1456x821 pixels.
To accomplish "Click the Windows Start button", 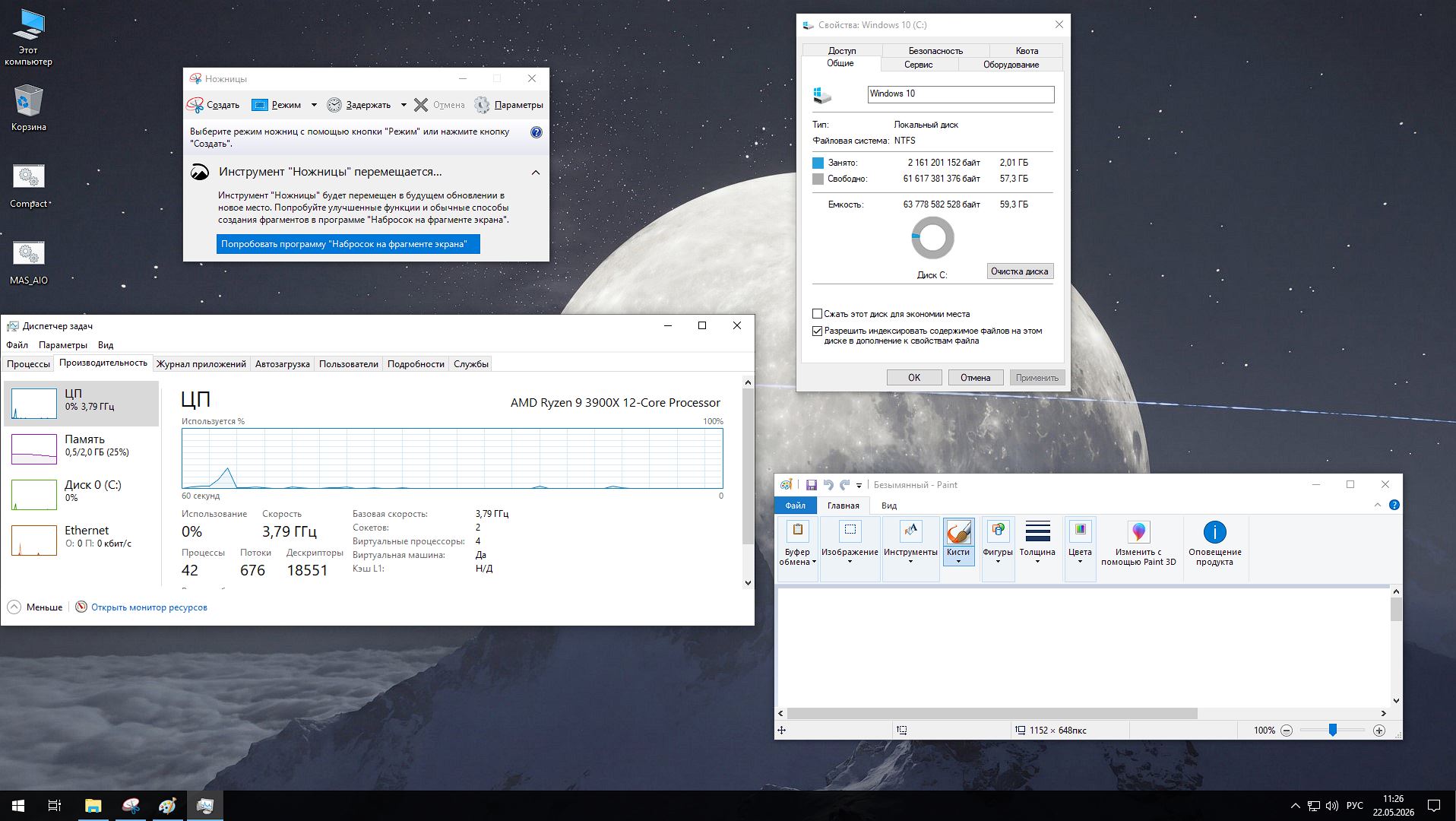I will [x=18, y=806].
